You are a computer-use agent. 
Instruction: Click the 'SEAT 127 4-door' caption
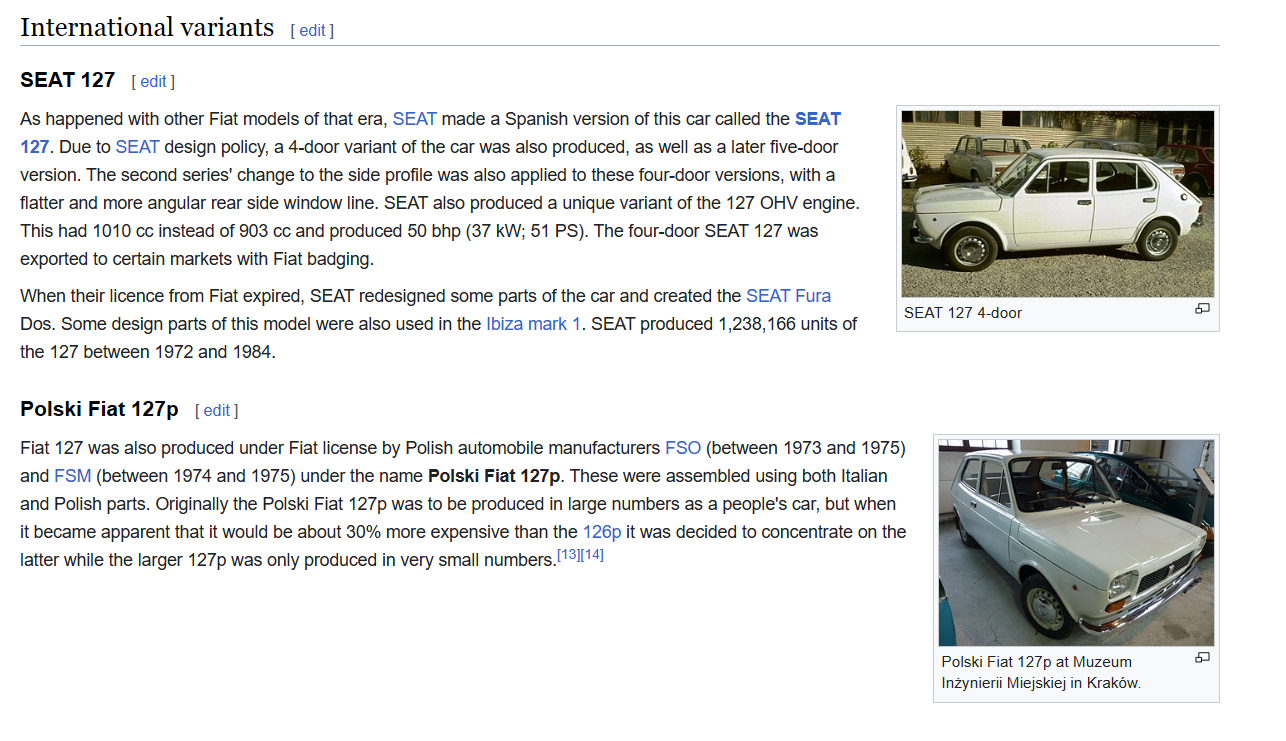coord(963,313)
